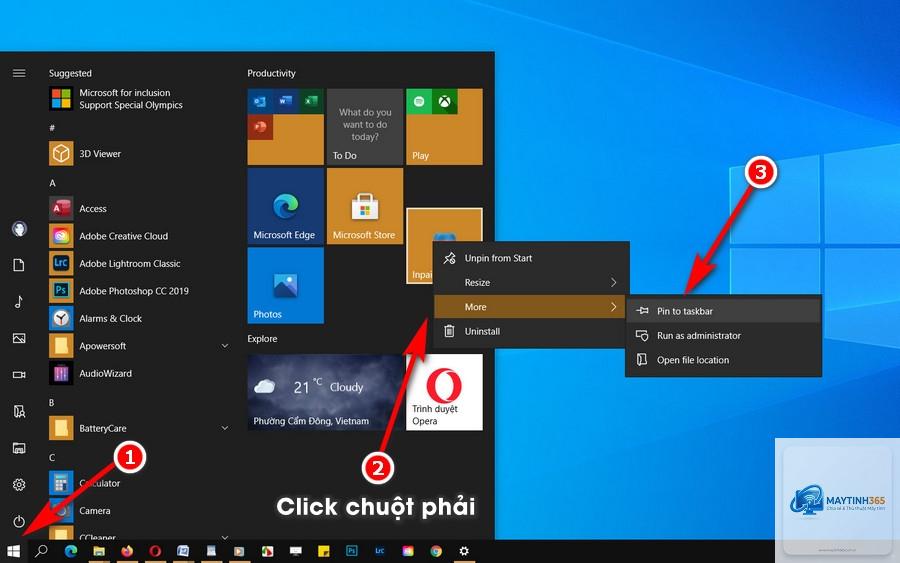The width and height of the screenshot is (900, 563).
Task: Open Pictures from Start sidebar
Action: [x=19, y=338]
